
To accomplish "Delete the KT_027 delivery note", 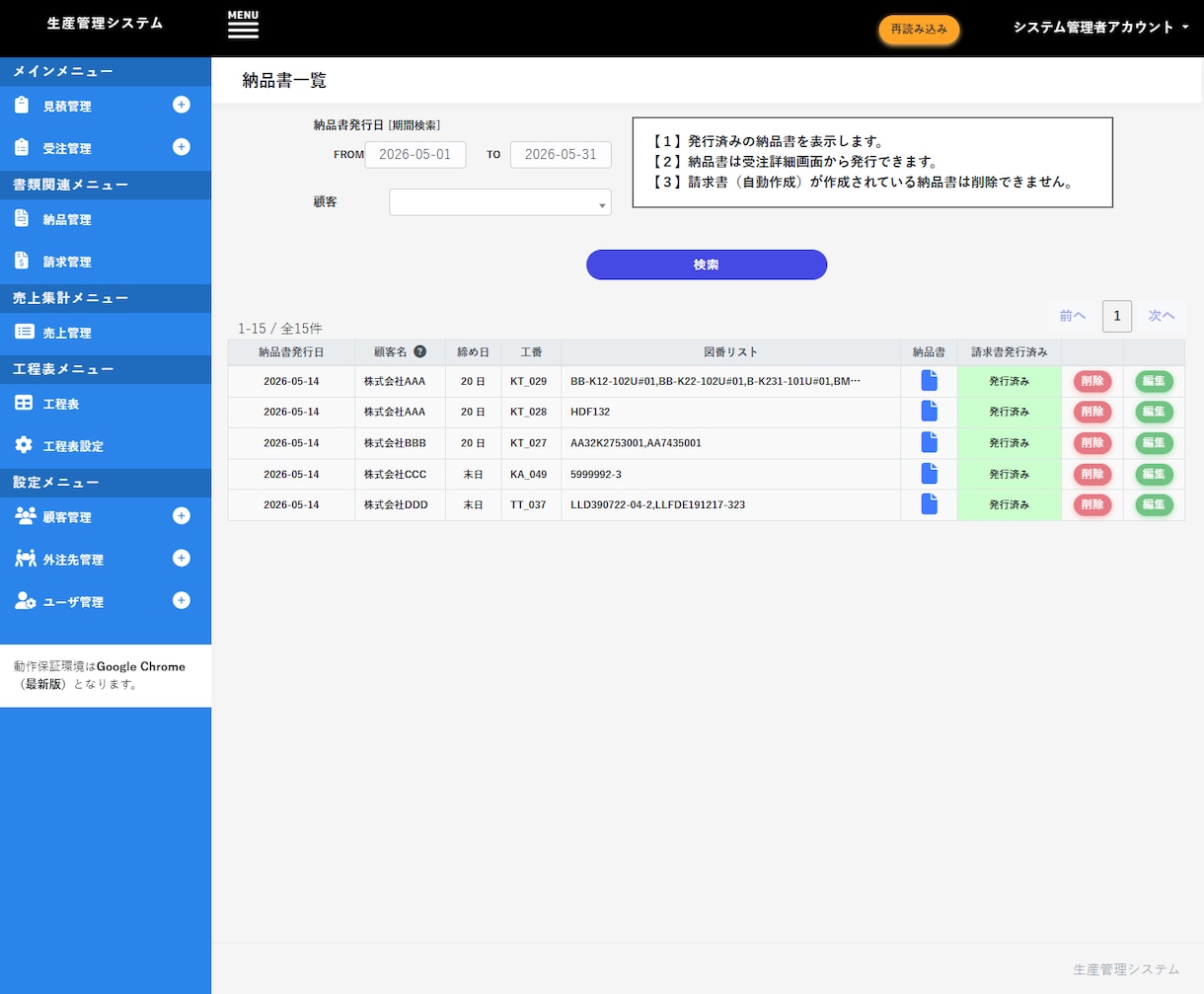I will pos(1092,443).
